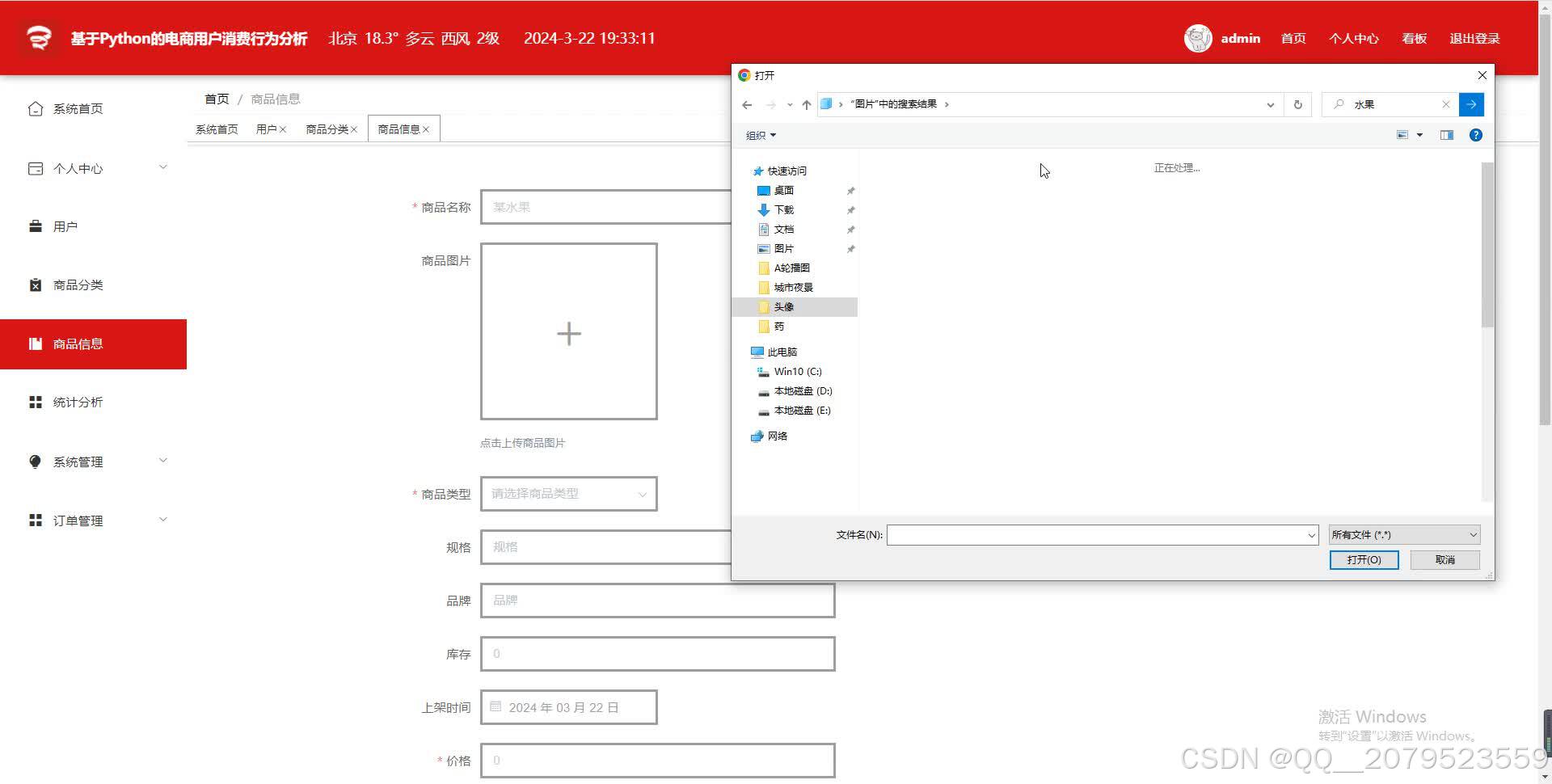Go back in the file dialog
Image resolution: width=1552 pixels, height=784 pixels.
pyautogui.click(x=747, y=104)
